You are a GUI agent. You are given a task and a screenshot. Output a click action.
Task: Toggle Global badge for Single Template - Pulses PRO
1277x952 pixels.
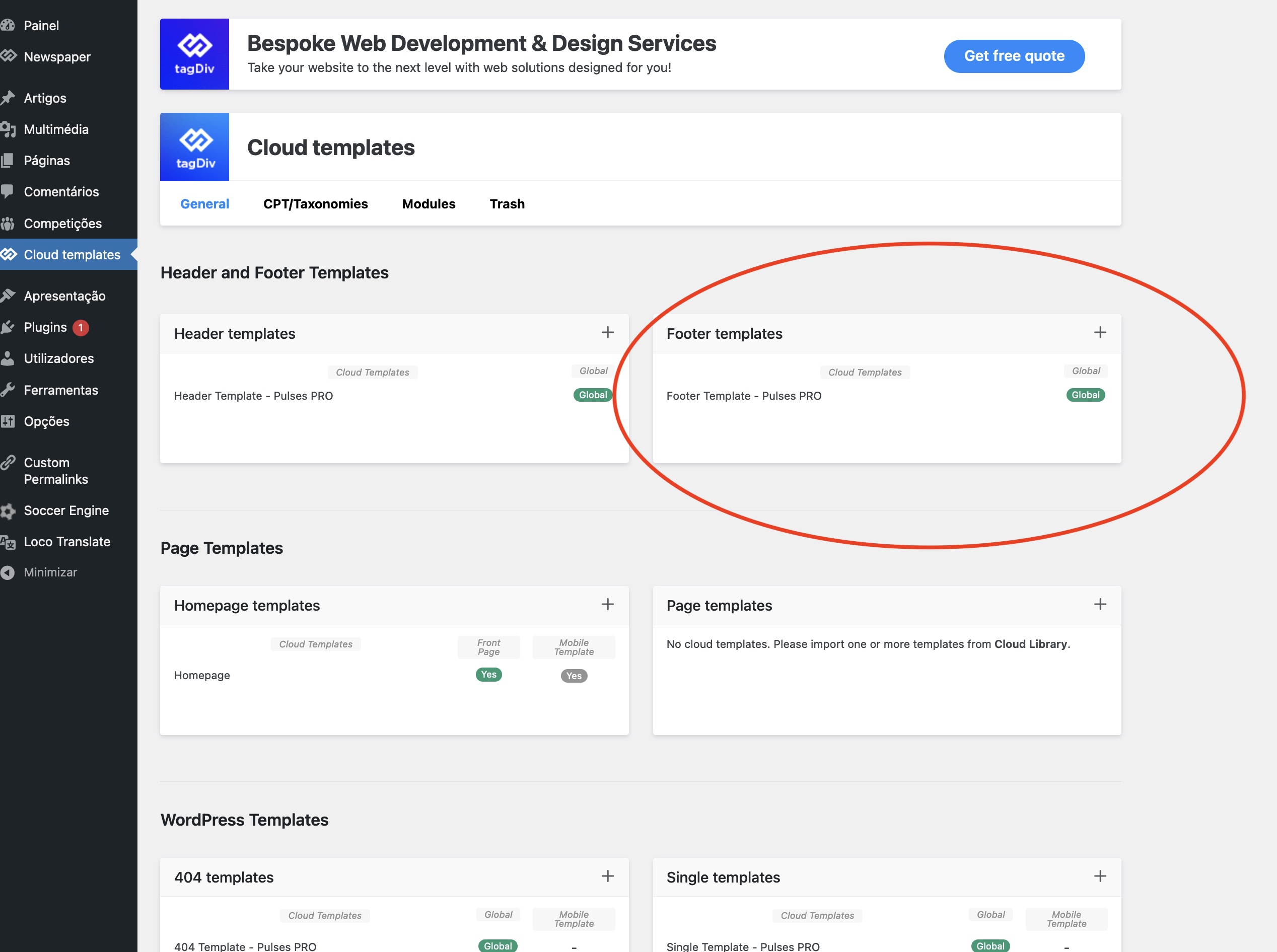(990, 946)
